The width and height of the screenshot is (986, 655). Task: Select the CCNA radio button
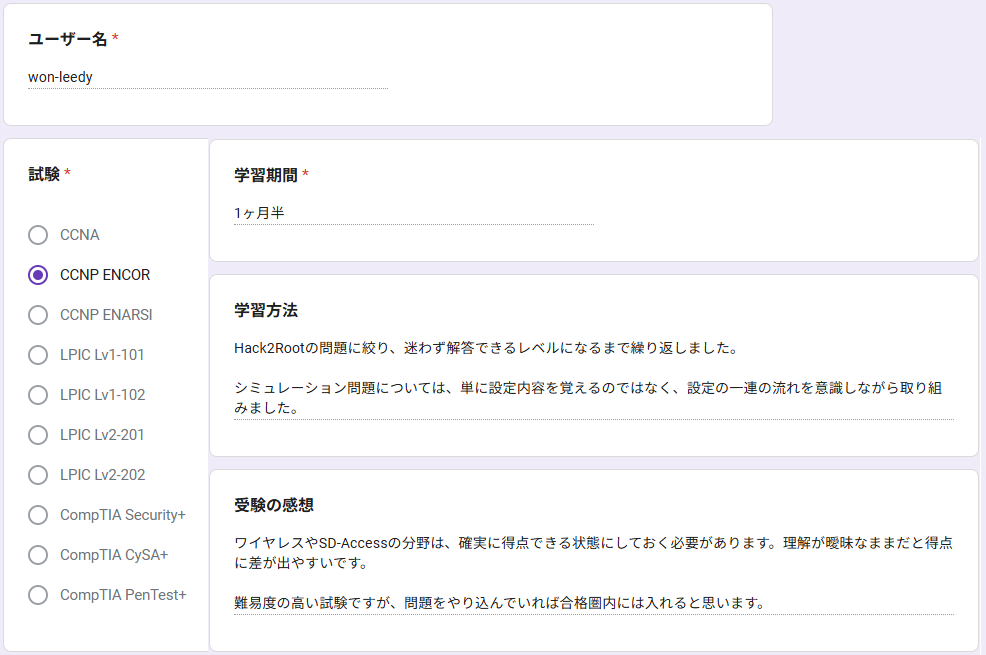click(38, 235)
